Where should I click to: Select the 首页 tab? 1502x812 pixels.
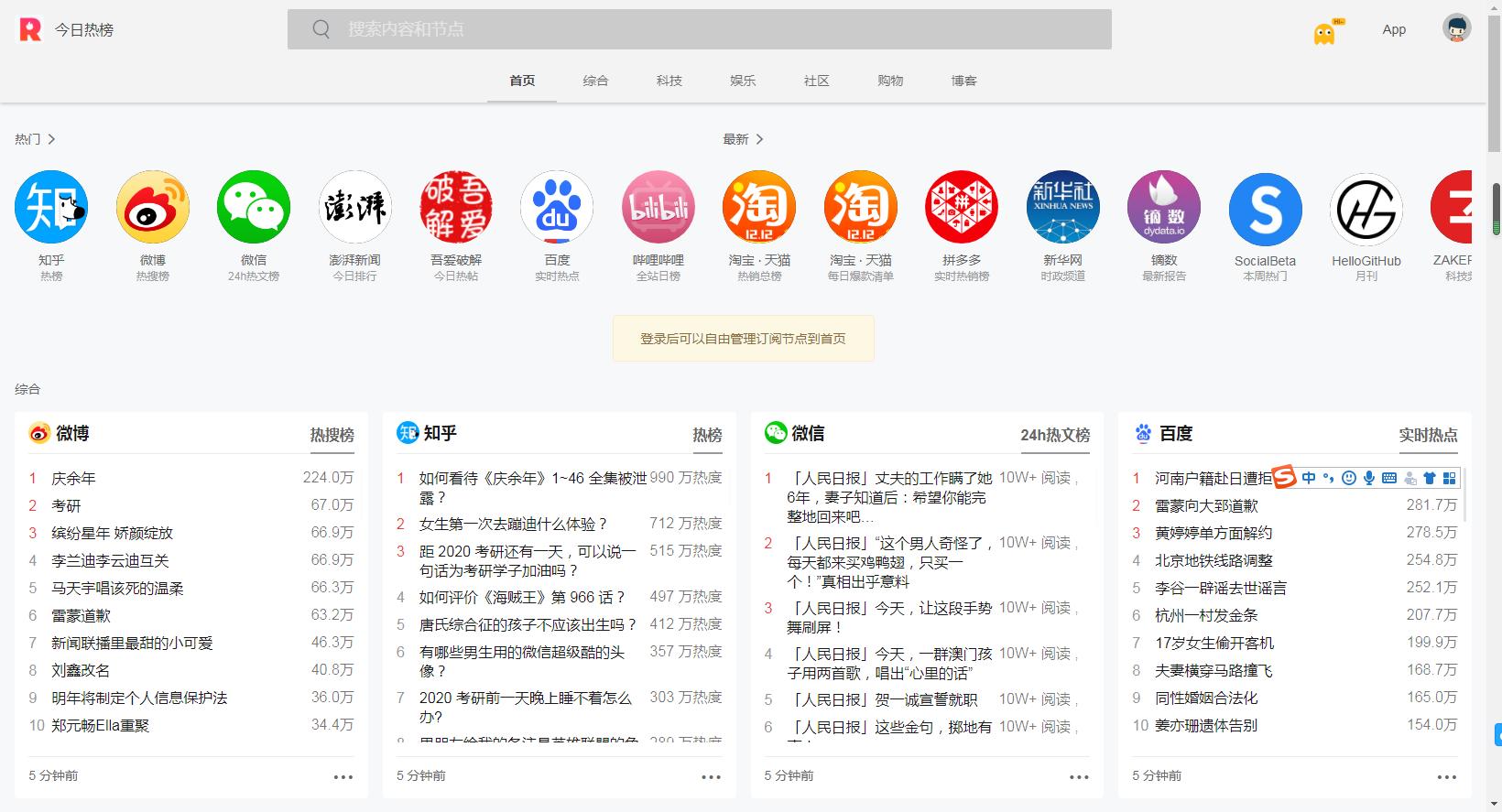pos(522,81)
